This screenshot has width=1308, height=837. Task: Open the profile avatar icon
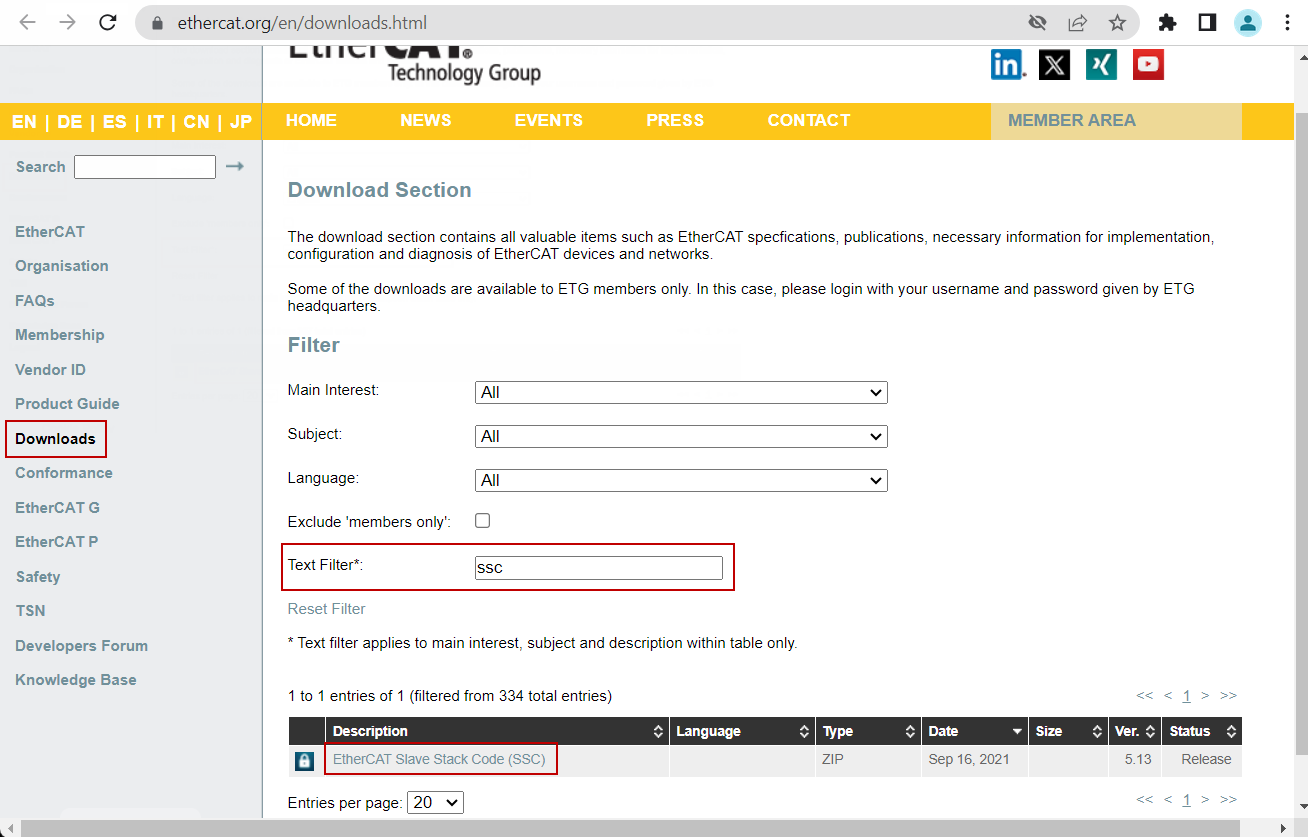coord(1248,22)
